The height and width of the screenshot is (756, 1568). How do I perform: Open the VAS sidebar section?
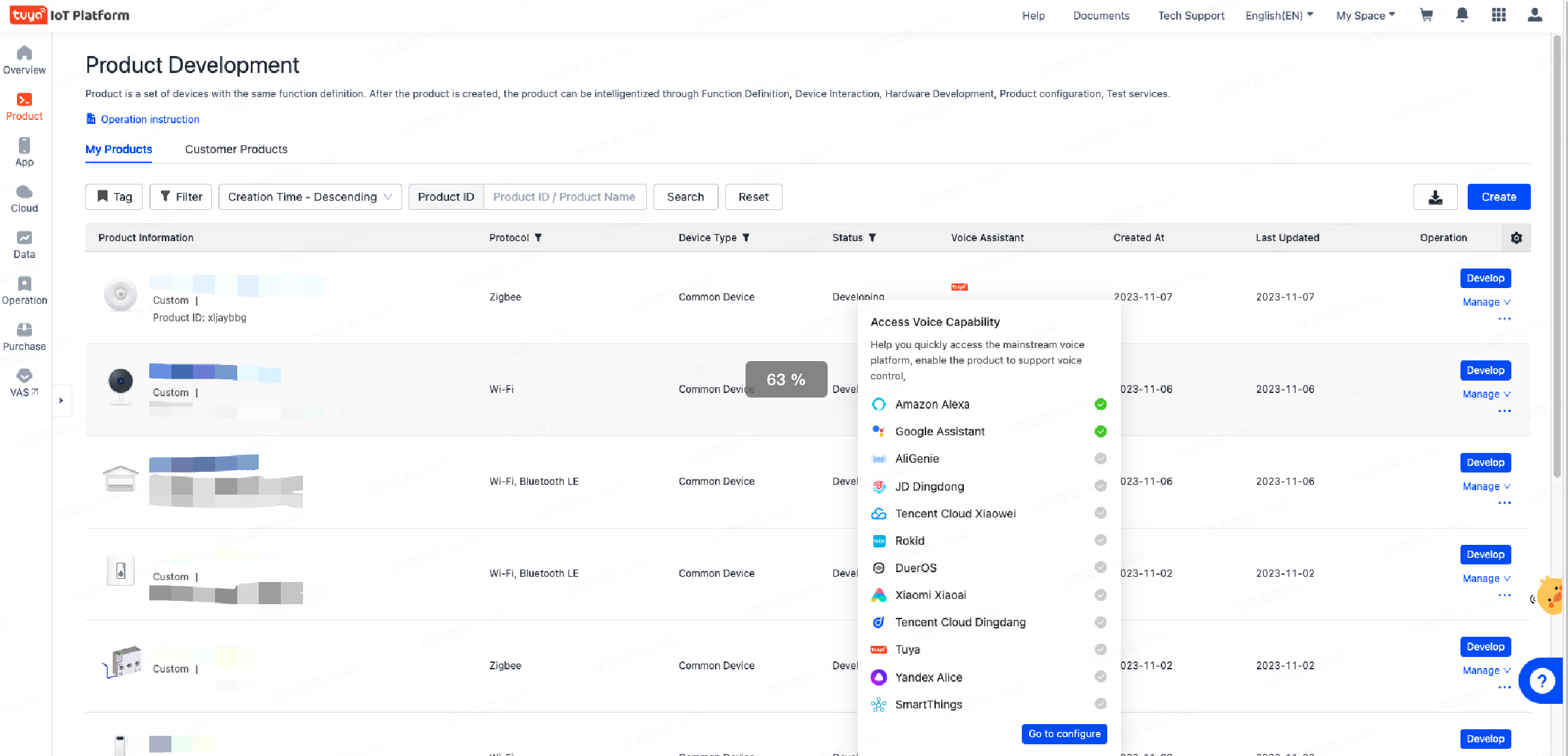point(24,383)
